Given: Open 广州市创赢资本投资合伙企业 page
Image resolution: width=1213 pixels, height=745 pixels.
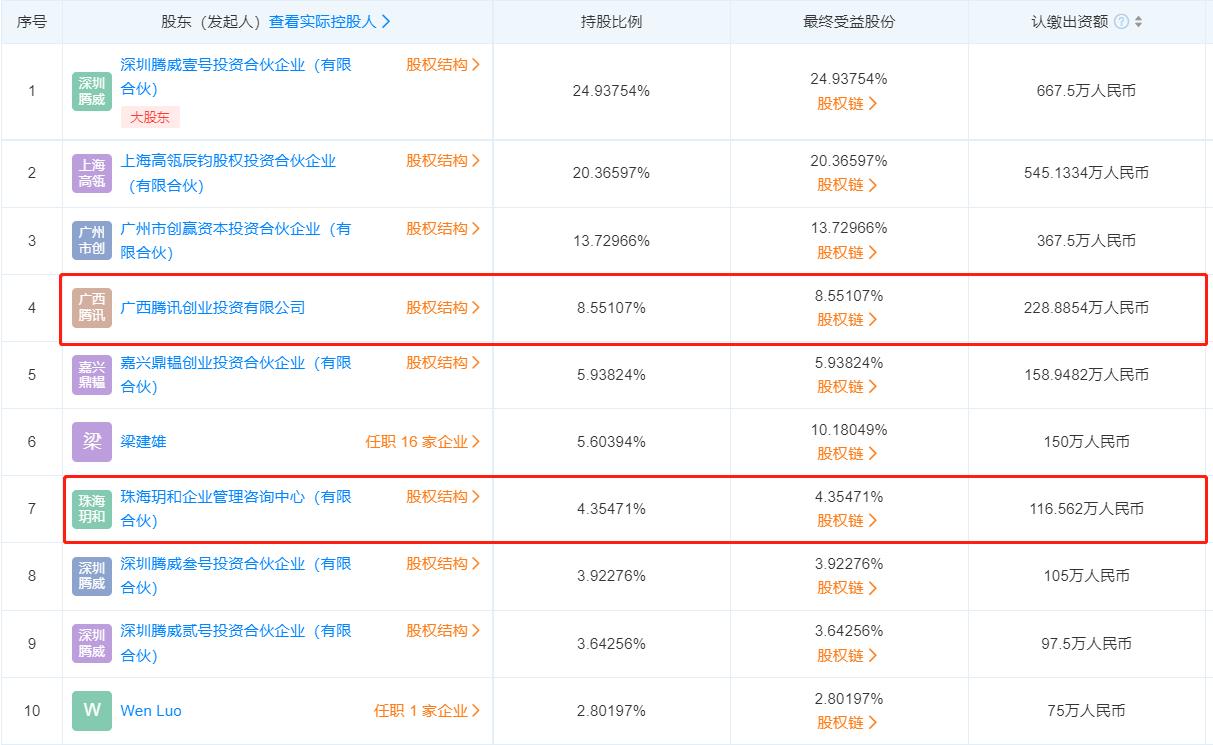Looking at the screenshot, I should click(x=236, y=241).
